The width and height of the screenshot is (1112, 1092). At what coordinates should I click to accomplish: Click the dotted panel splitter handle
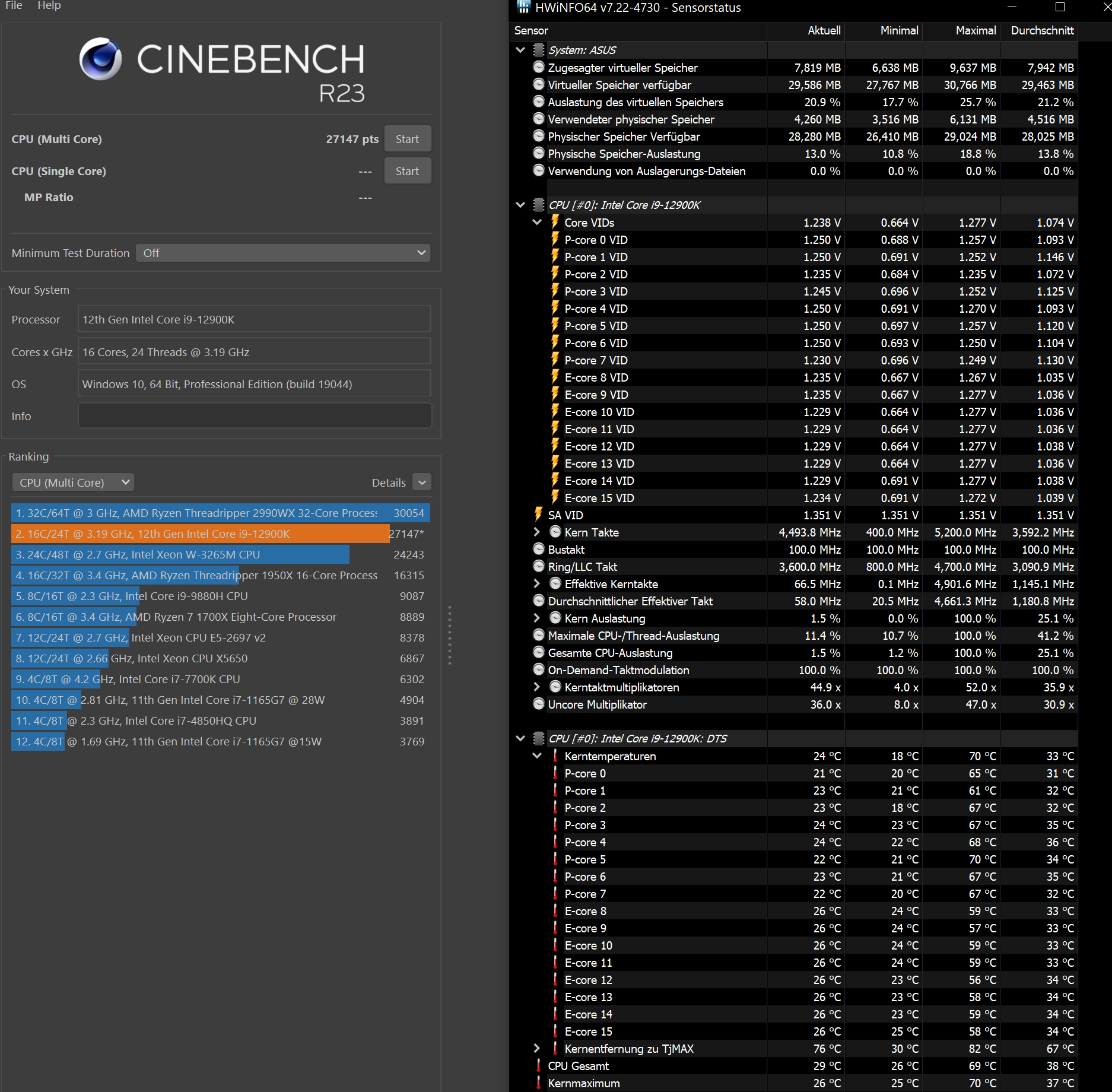point(450,634)
